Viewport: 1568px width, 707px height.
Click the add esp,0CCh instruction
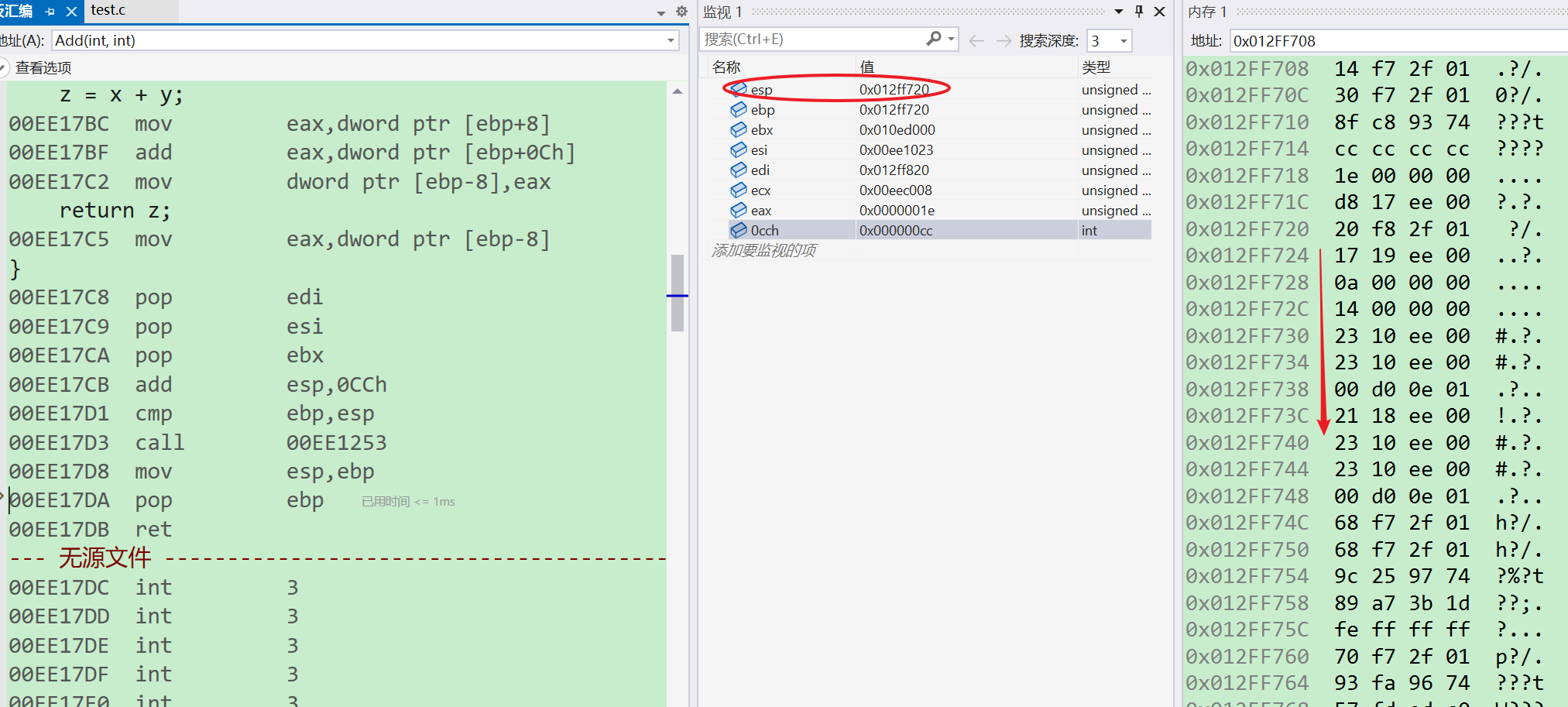(x=197, y=385)
